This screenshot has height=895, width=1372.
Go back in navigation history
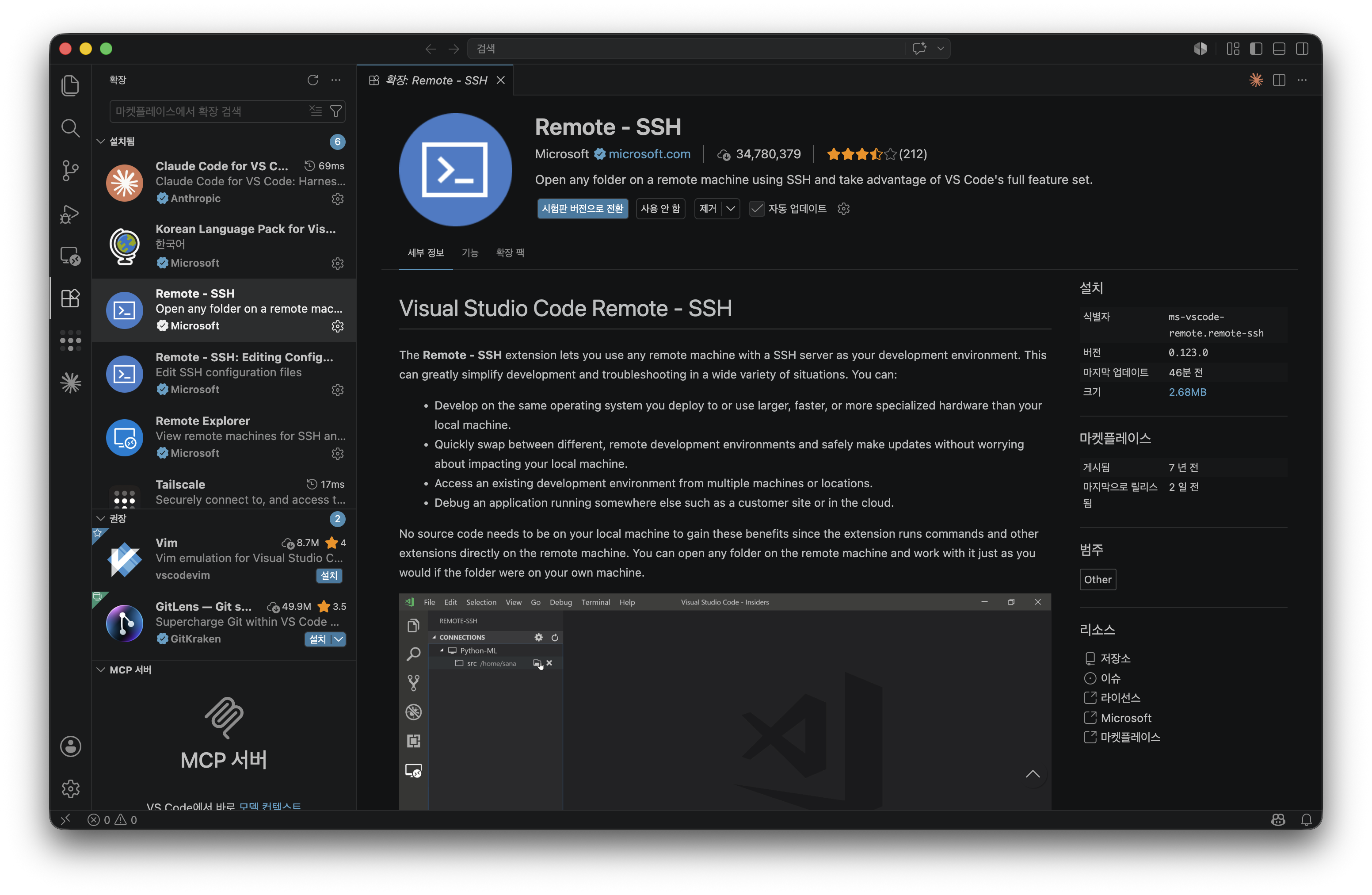(431, 49)
